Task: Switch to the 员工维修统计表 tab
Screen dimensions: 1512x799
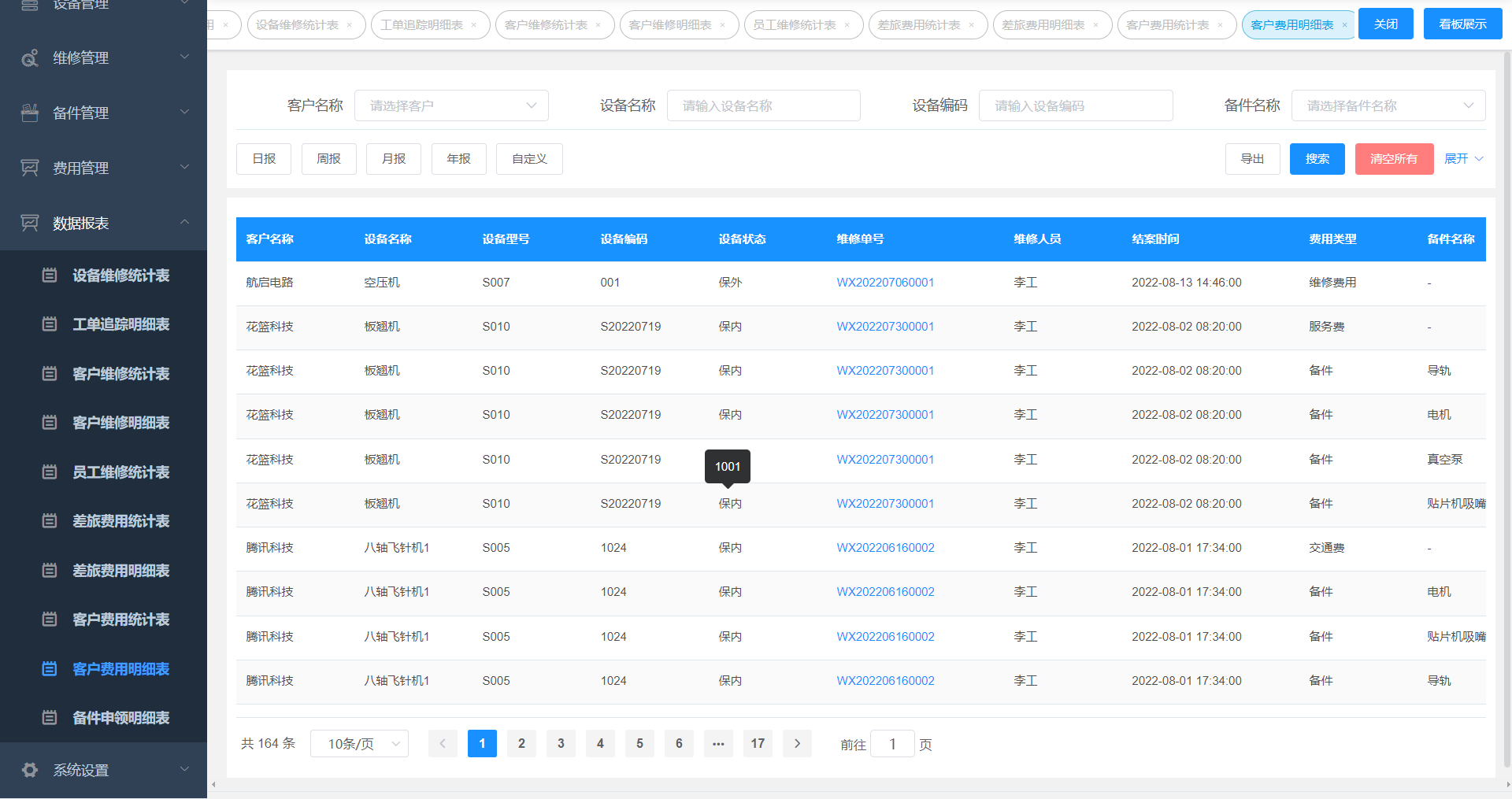Action: pyautogui.click(x=795, y=25)
